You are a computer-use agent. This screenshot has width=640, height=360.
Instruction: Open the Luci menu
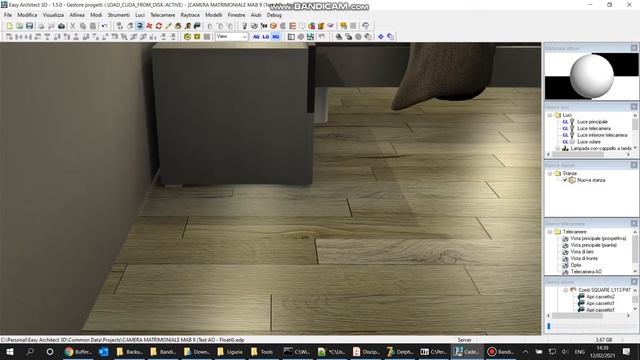140,15
